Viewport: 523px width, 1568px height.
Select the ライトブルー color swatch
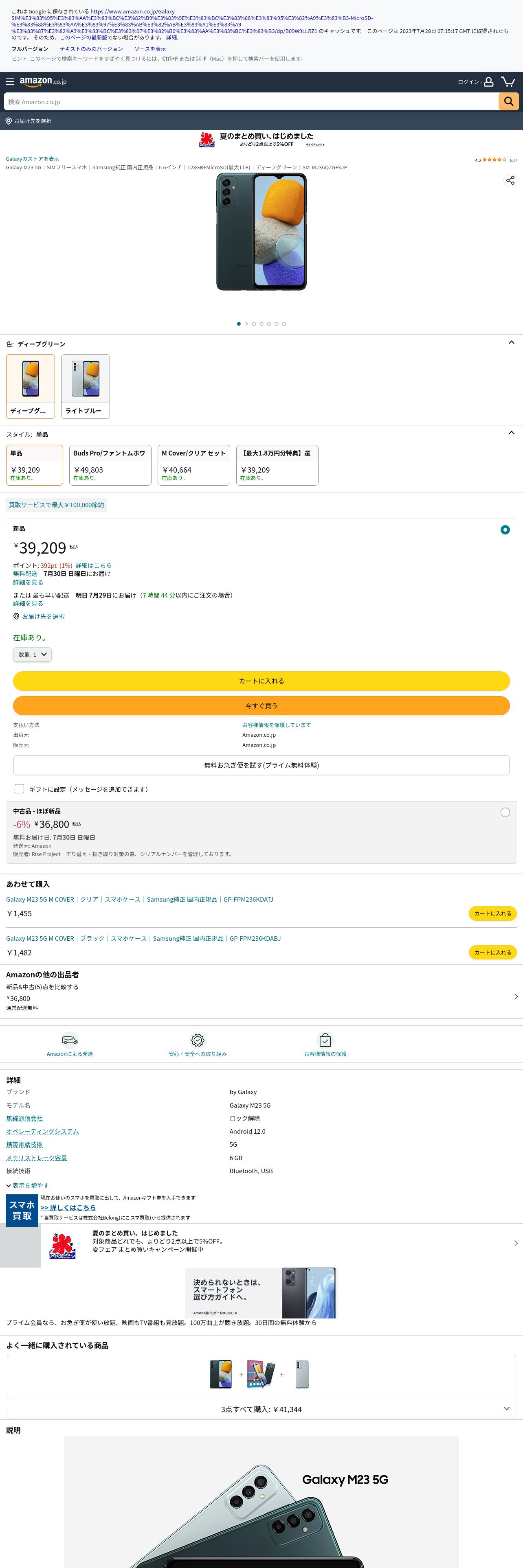[85, 387]
